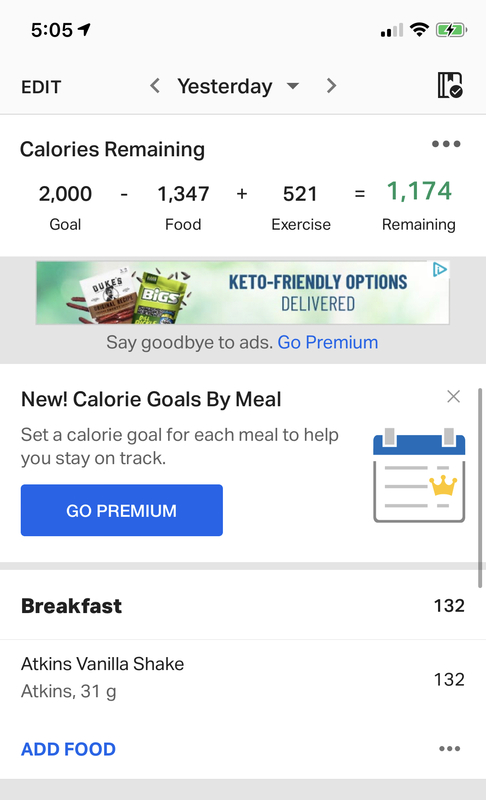Select the Breakfast meal header
Viewport: 486px width, 800px height.
pos(243,606)
